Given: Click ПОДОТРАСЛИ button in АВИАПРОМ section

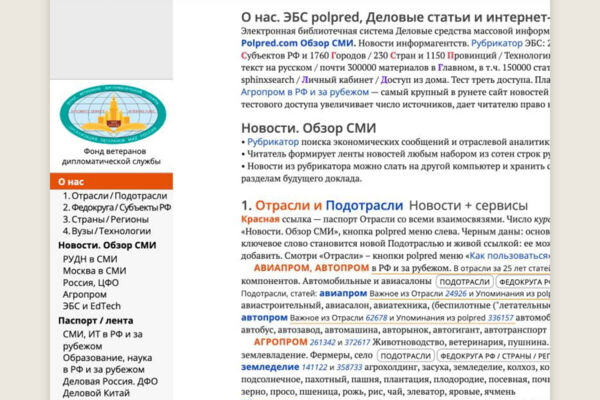Looking at the screenshot, I should 465,282.
